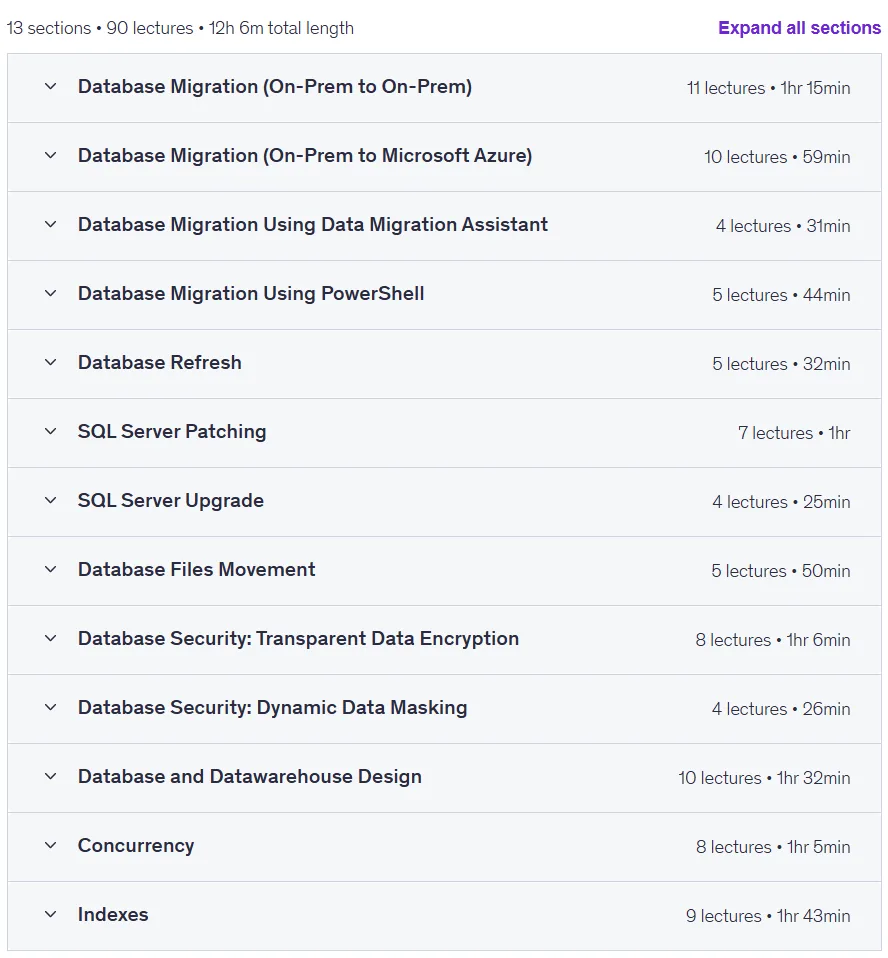This screenshot has width=888, height=958.
Task: Expand the Indexes section arrow
Action: coord(51,915)
